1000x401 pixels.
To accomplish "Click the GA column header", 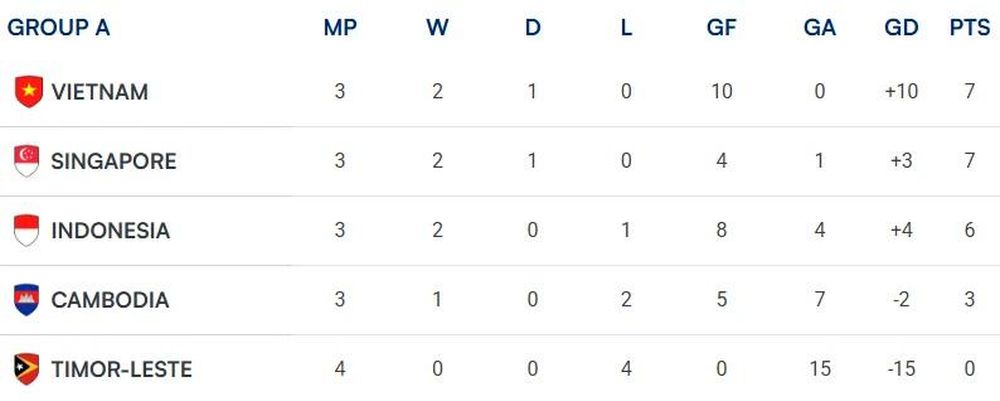I will (820, 28).
